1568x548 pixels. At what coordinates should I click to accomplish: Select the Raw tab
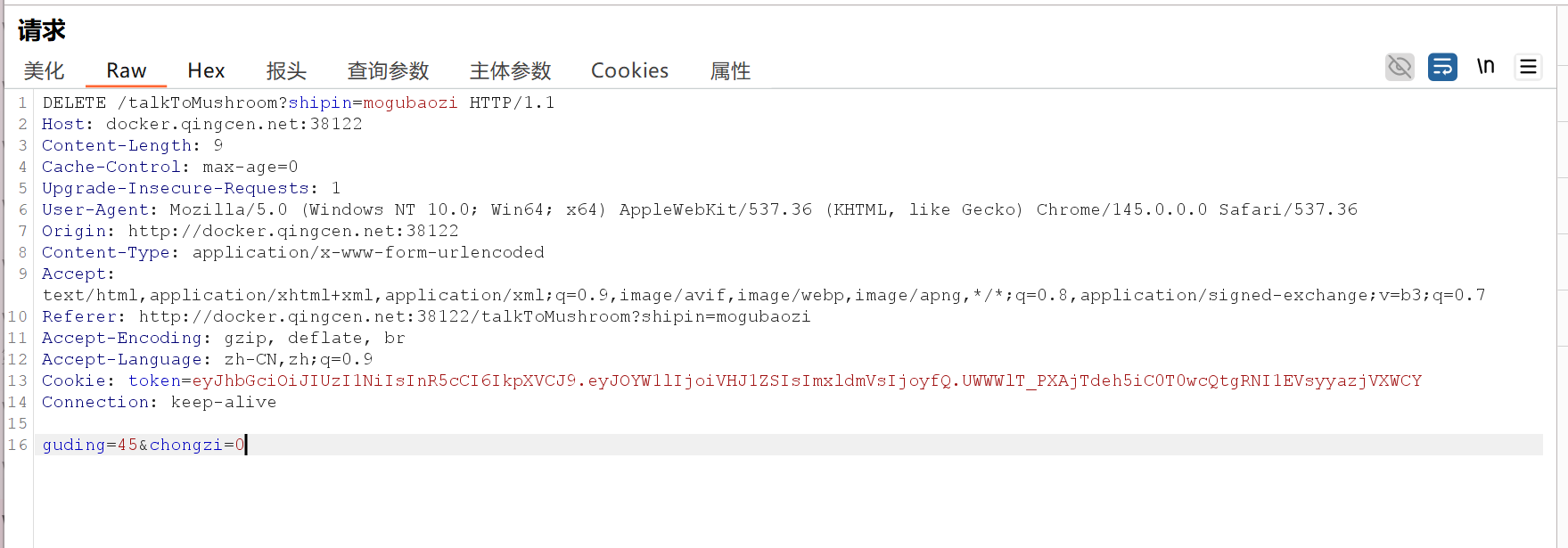pyautogui.click(x=126, y=70)
